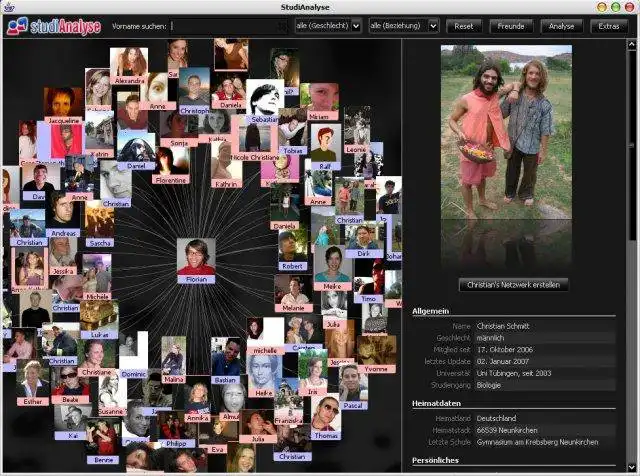The height and width of the screenshot is (476, 640).
Task: Click the Allgemein section heading
Action: (430, 311)
